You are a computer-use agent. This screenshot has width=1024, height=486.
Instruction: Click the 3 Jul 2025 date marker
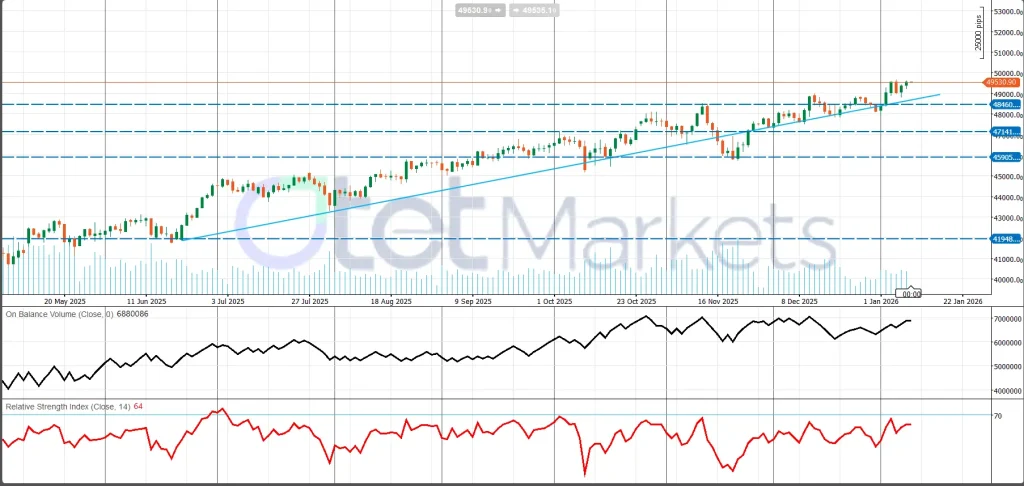231,300
